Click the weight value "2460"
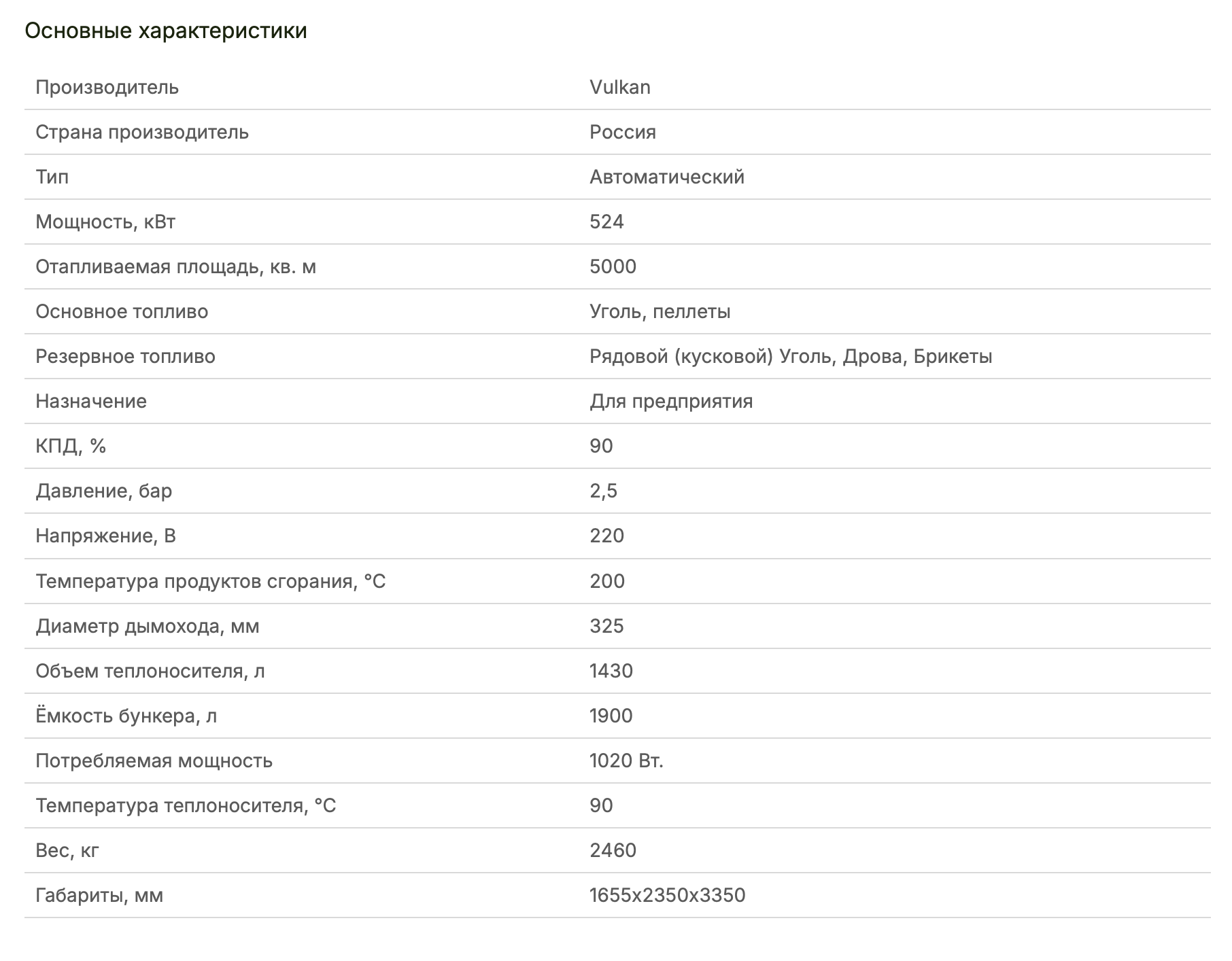The image size is (1232, 961). coord(613,850)
